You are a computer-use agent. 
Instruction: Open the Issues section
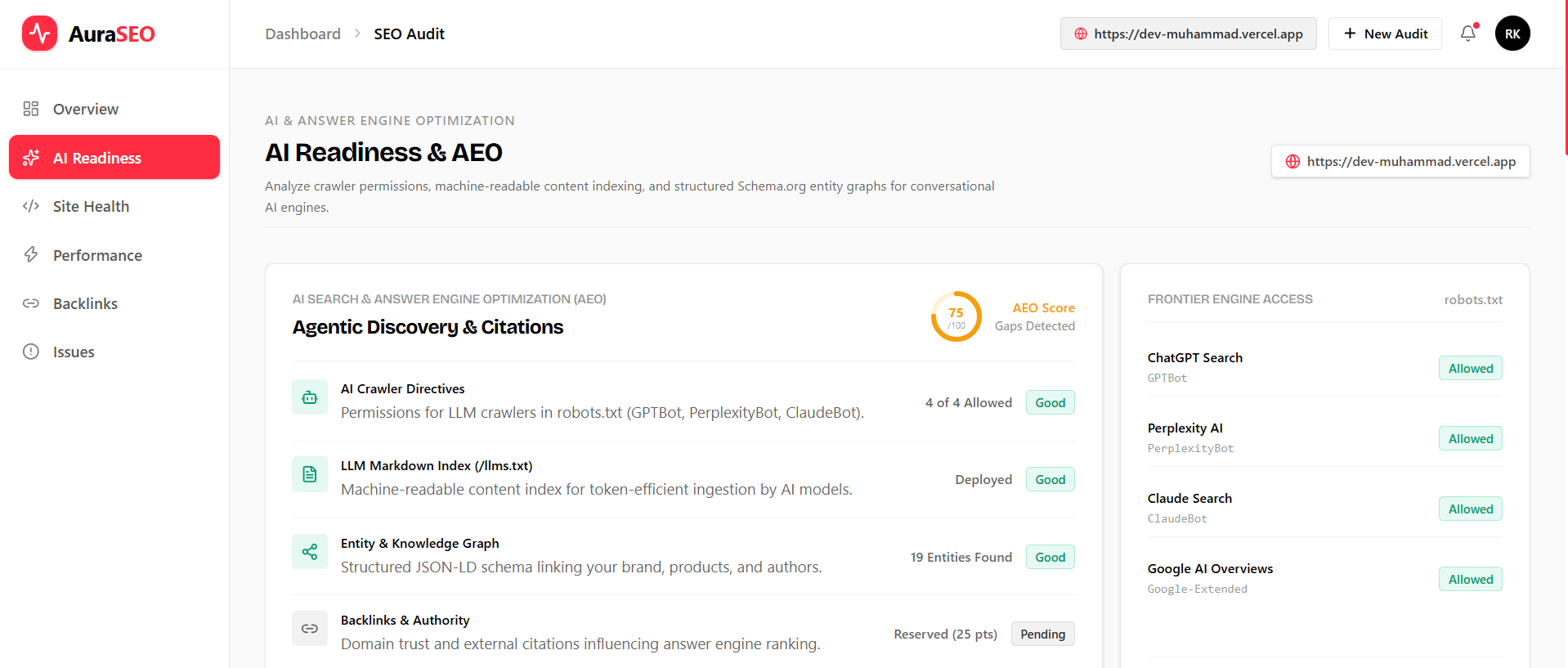[x=114, y=352]
